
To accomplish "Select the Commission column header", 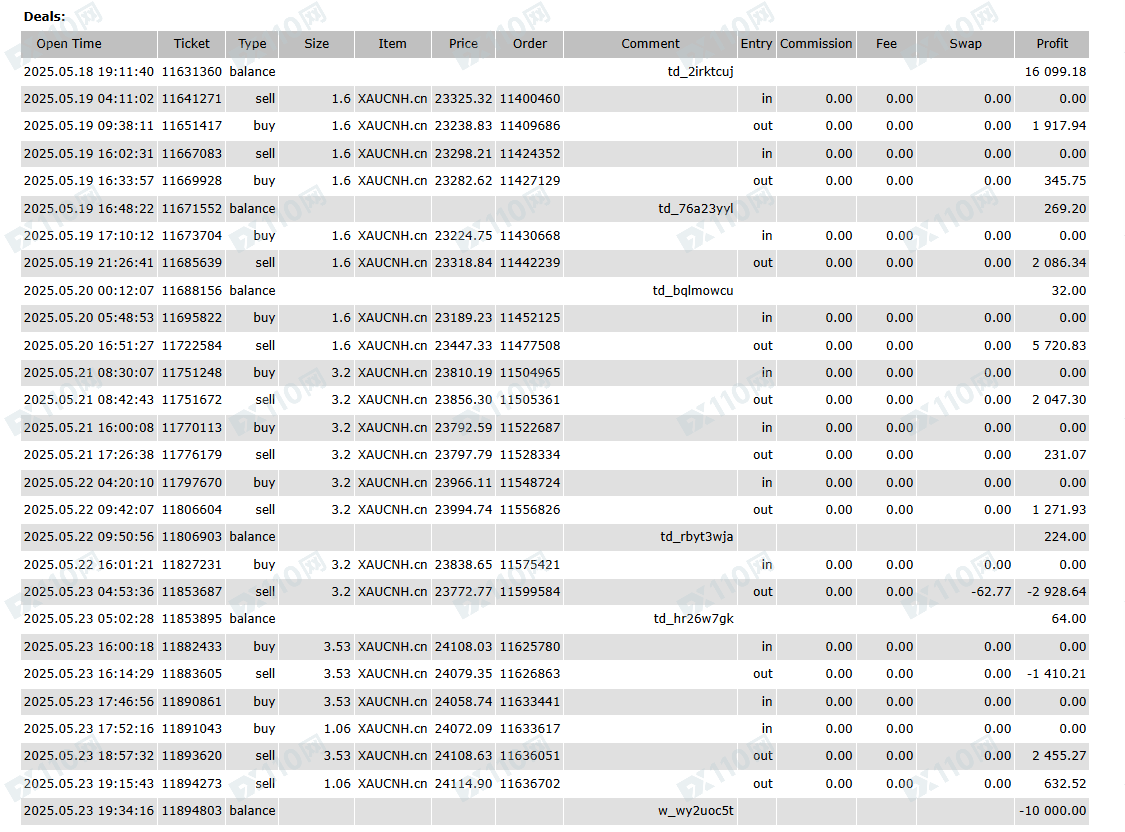I will 816,44.
